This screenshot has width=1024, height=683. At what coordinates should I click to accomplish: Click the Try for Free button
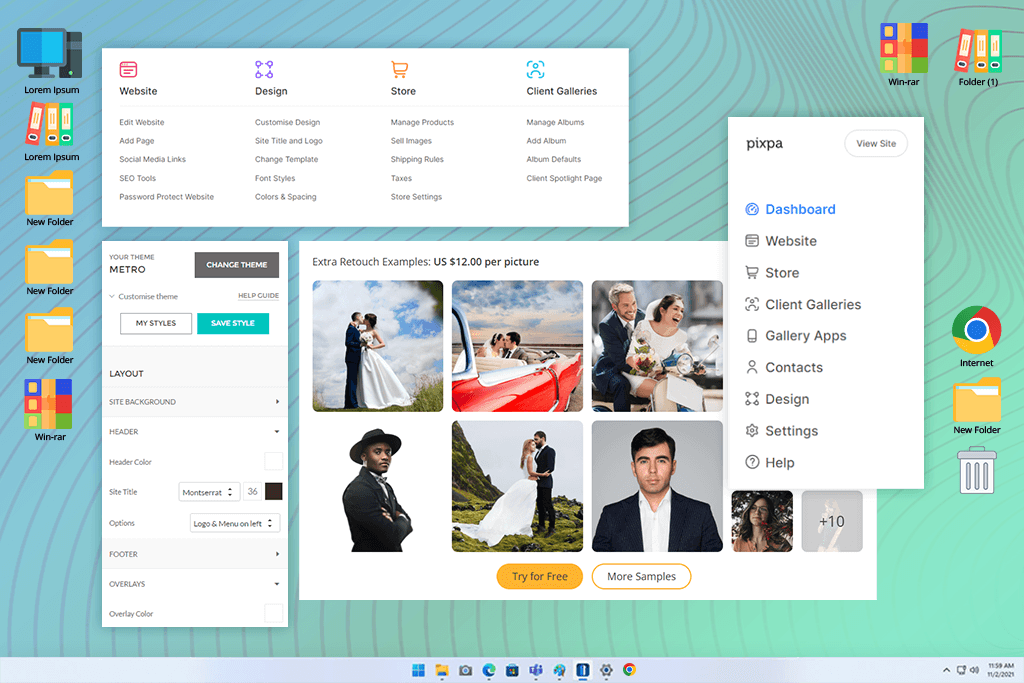pos(539,577)
